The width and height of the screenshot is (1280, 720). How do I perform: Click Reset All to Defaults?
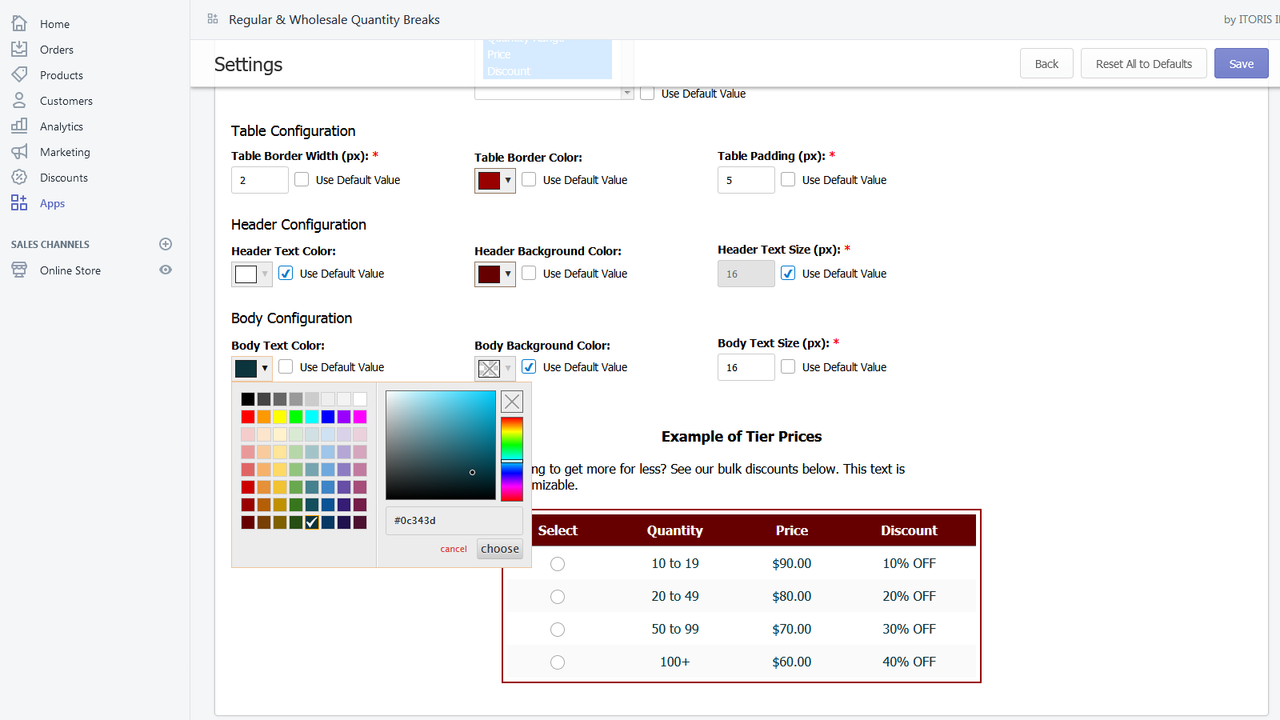tap(1144, 63)
